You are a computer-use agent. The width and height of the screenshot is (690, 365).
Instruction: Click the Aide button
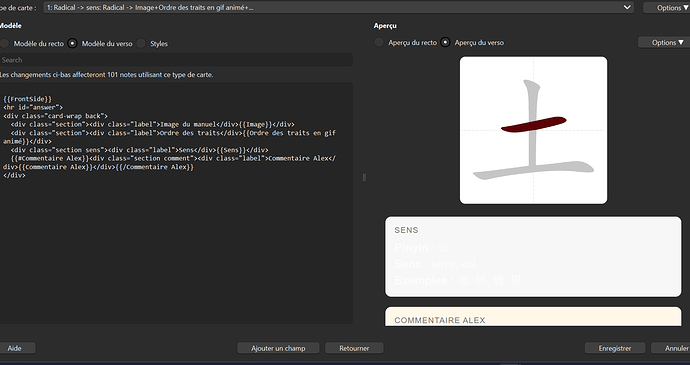pos(17,348)
